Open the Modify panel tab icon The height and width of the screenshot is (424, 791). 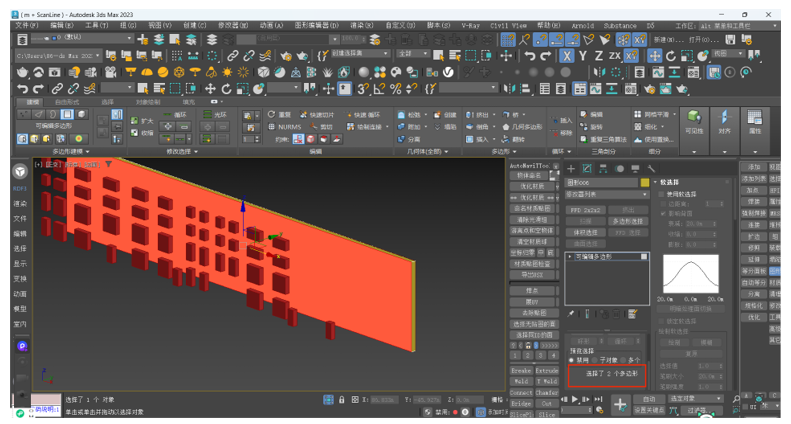[x=587, y=168]
